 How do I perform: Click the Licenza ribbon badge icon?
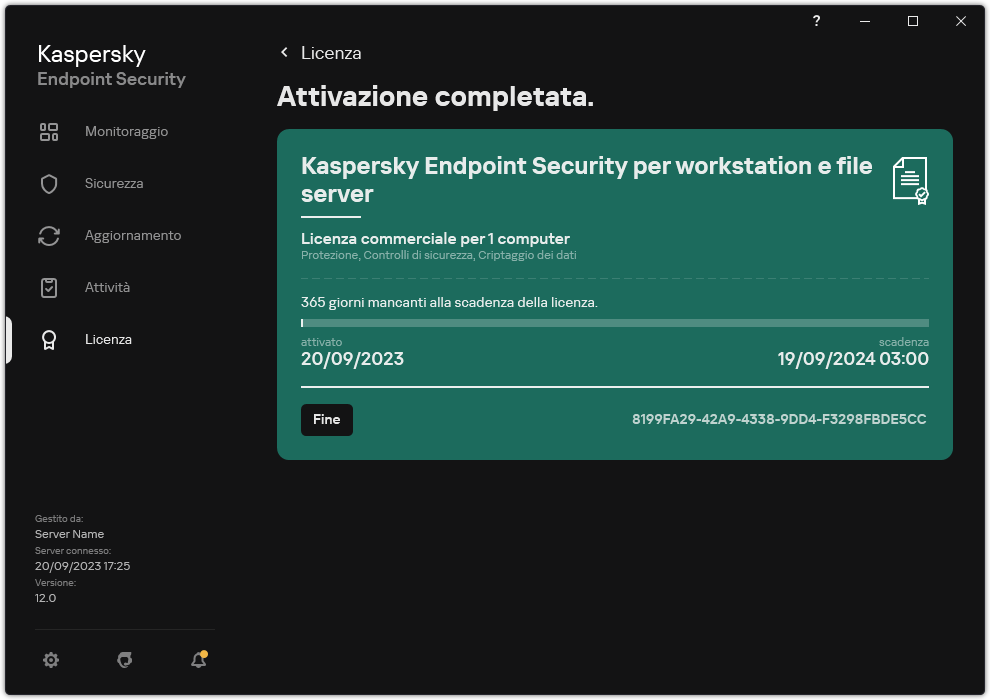coord(49,340)
